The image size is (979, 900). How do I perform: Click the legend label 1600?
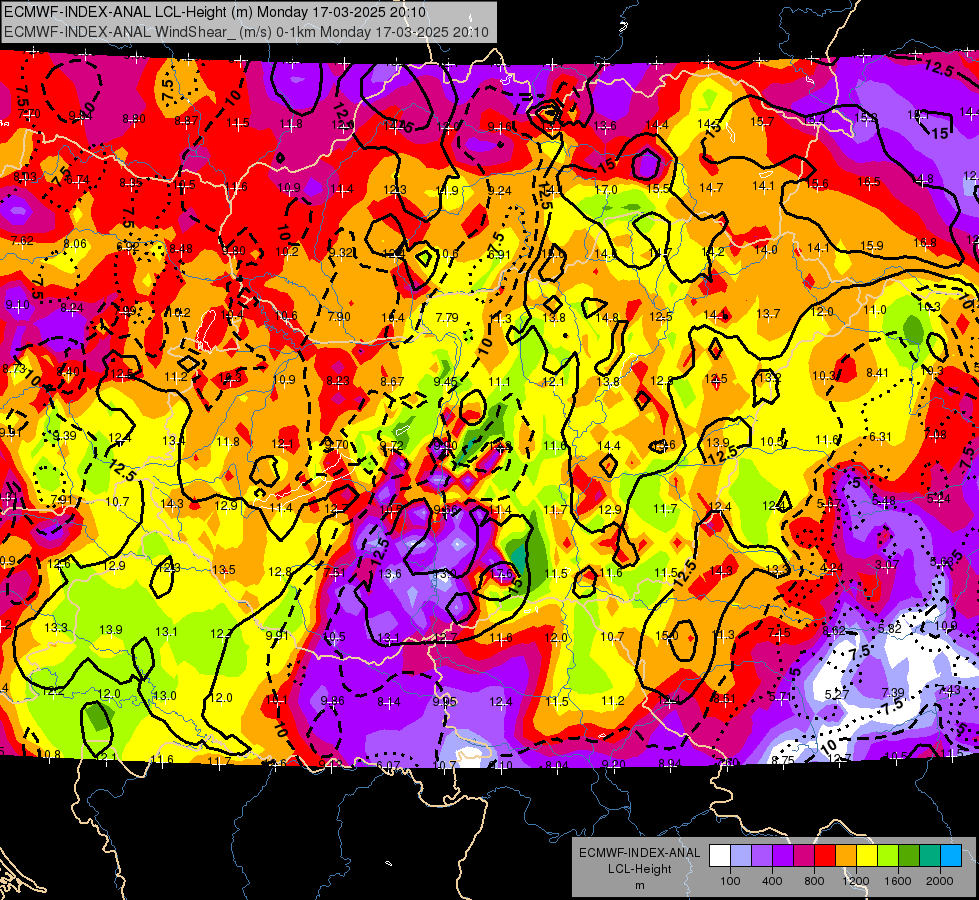(898, 881)
